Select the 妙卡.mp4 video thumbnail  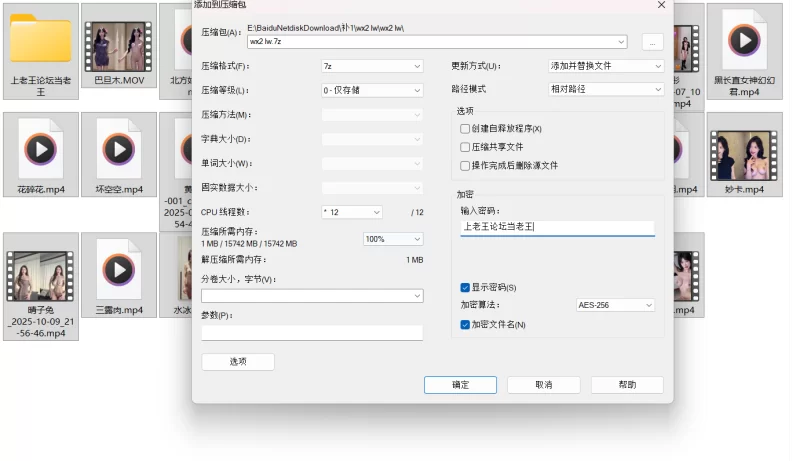click(744, 156)
